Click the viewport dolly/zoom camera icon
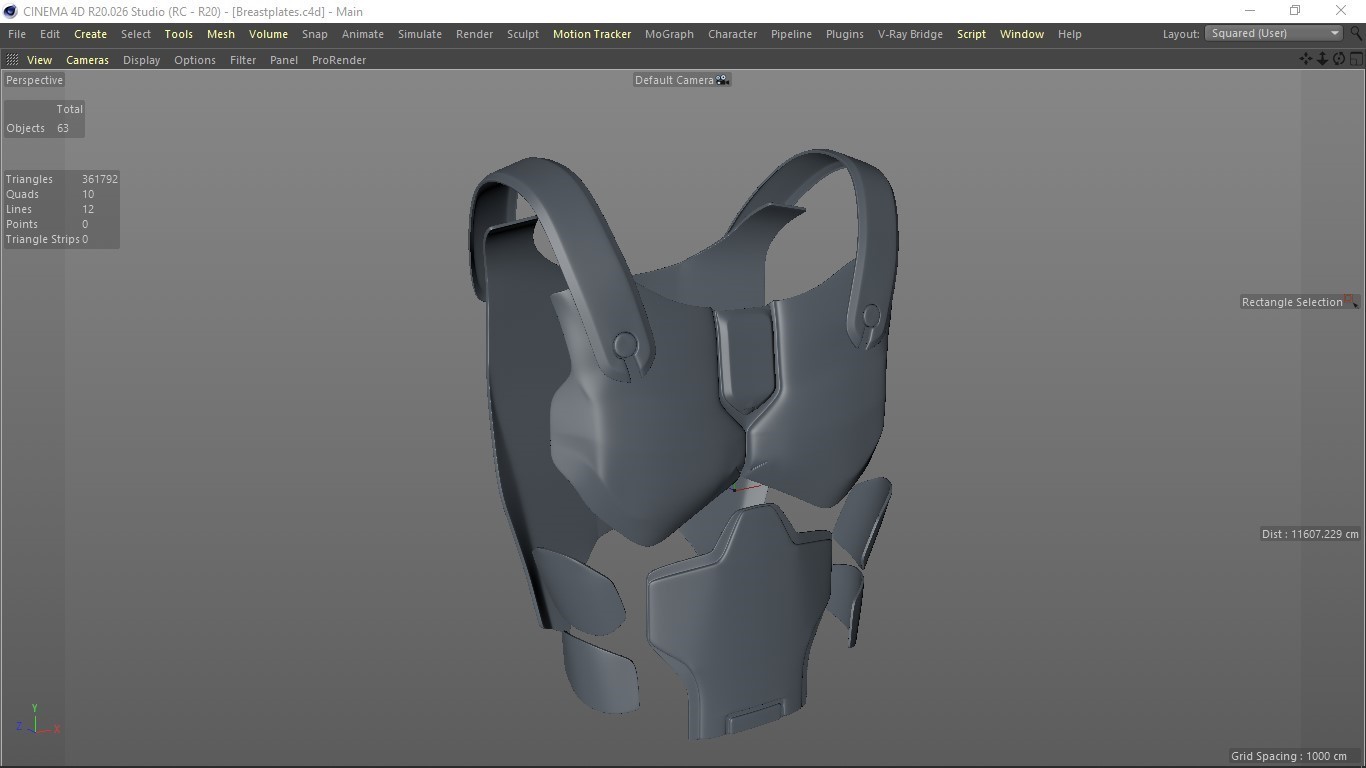The width and height of the screenshot is (1366, 768). click(1322, 59)
